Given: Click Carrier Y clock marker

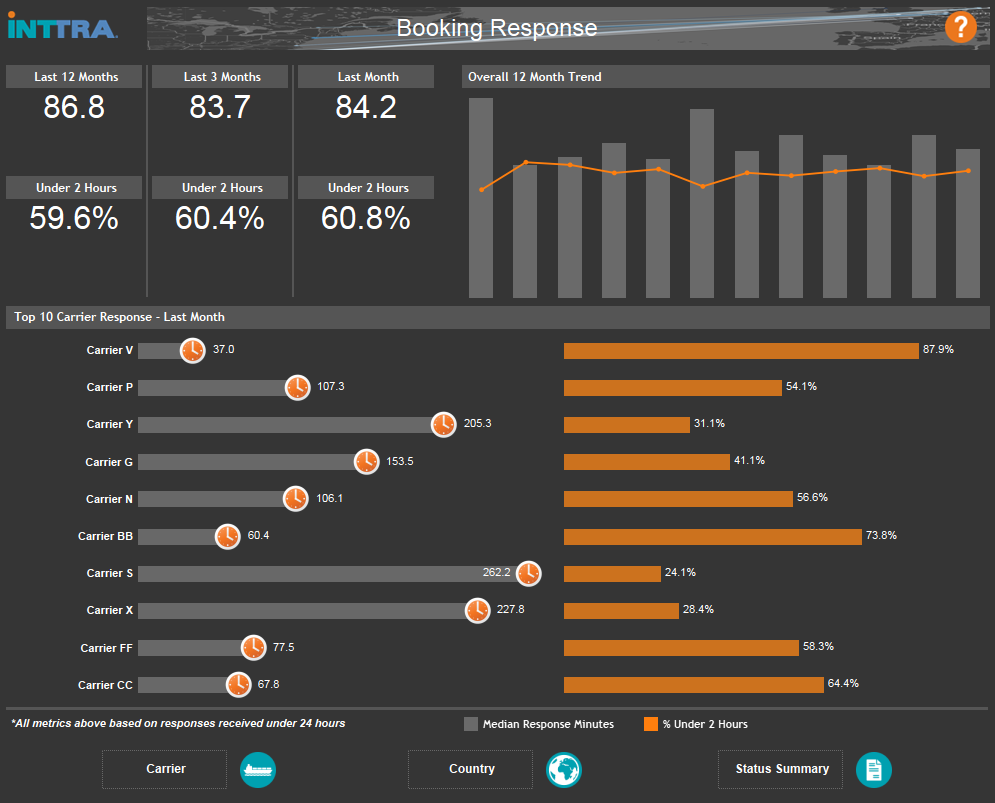Looking at the screenshot, I should click(x=444, y=424).
